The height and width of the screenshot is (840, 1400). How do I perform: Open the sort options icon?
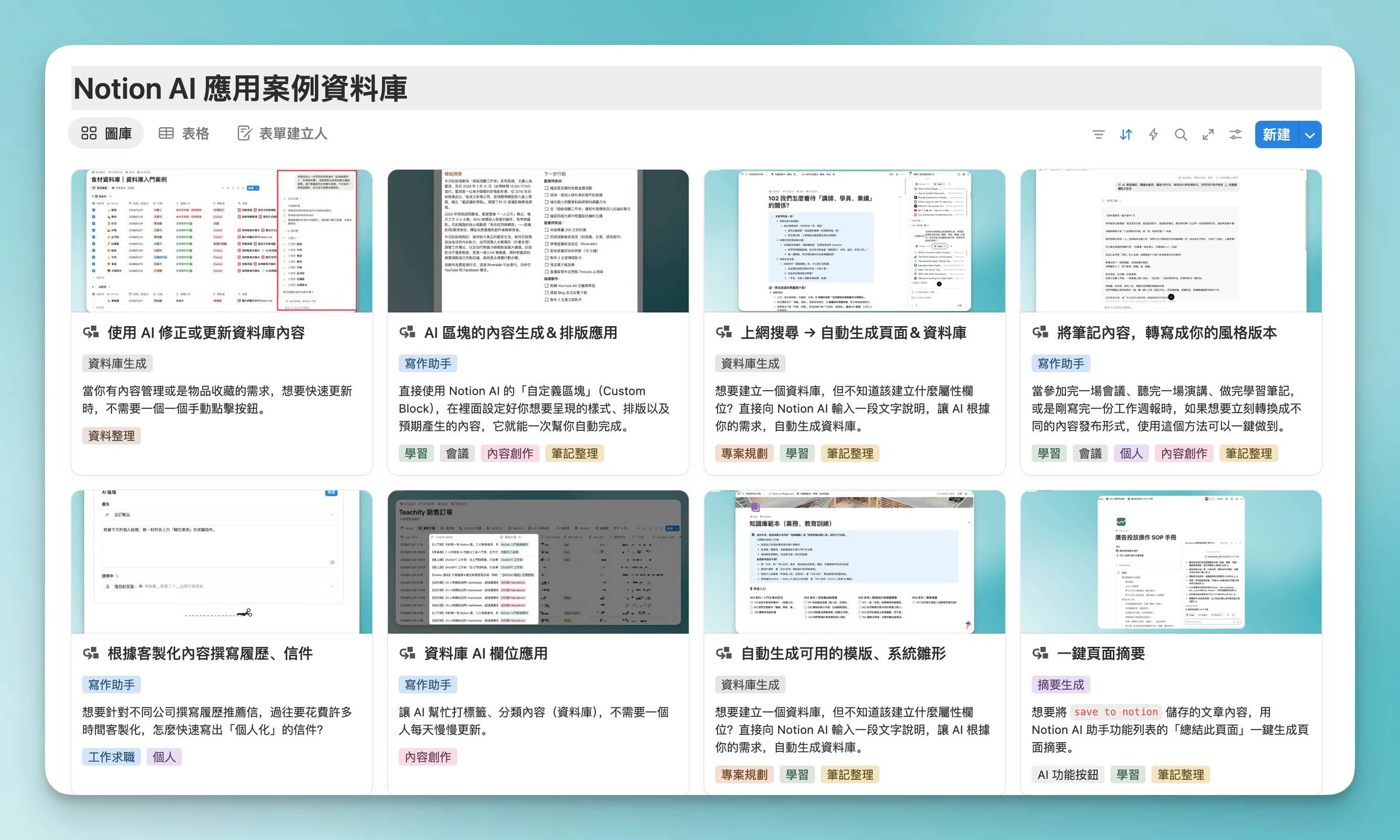(1126, 135)
